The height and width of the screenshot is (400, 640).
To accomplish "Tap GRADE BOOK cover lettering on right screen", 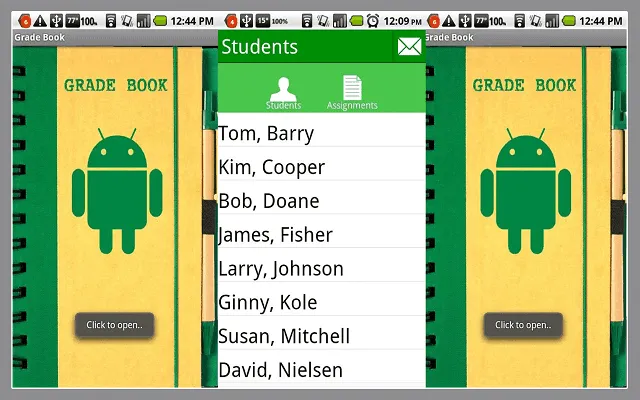I will pyautogui.click(x=524, y=85).
